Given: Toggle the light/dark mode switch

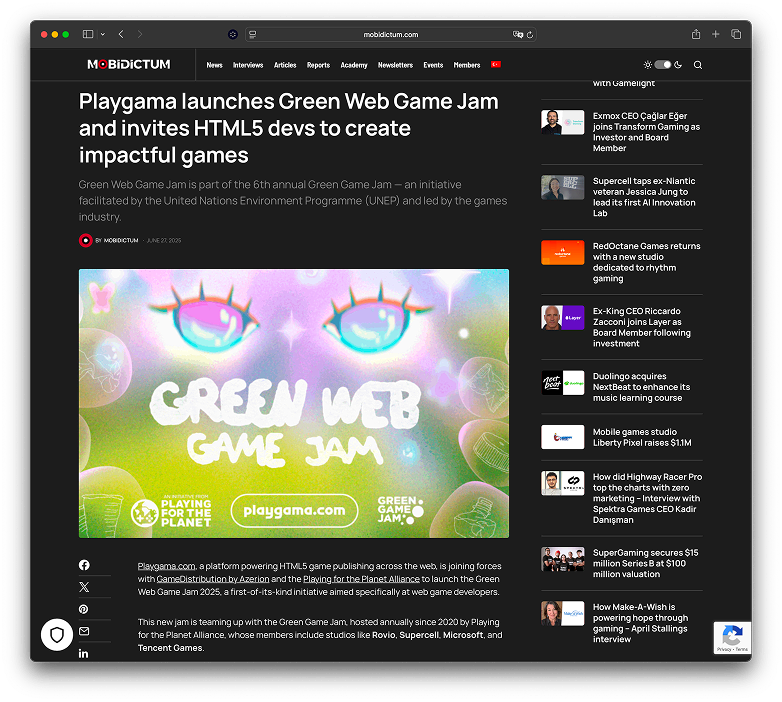Looking at the screenshot, I should pyautogui.click(x=663, y=65).
